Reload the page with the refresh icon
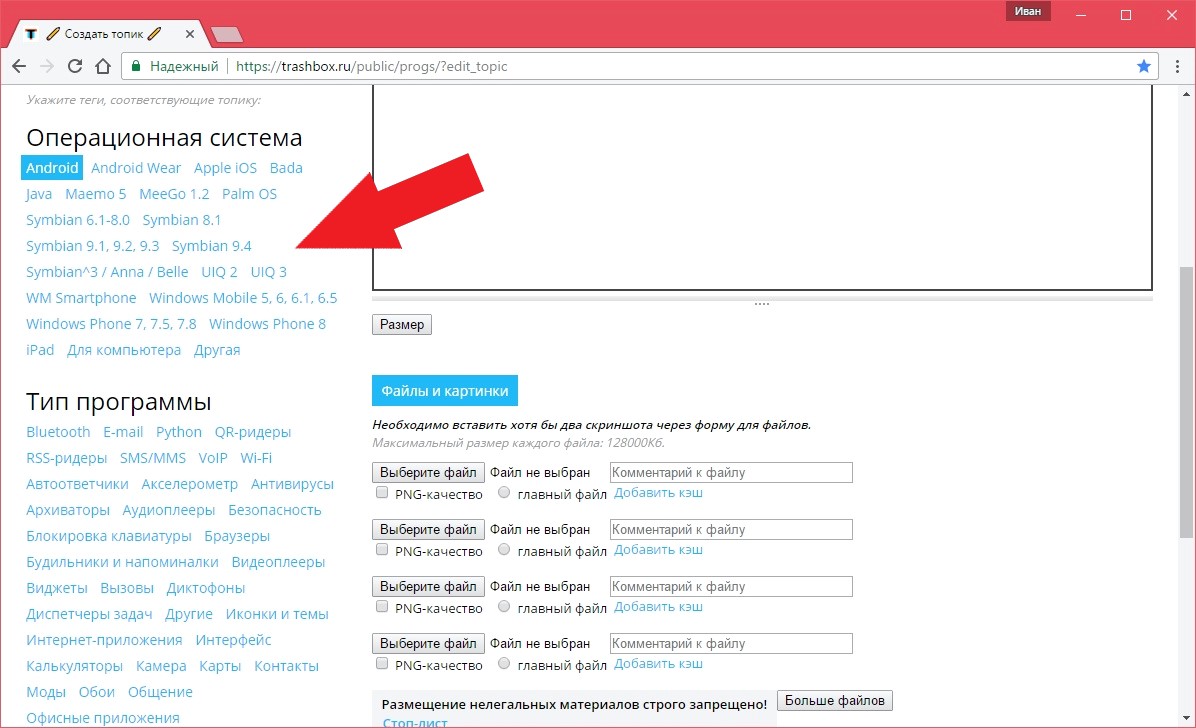The image size is (1196, 728). click(75, 66)
